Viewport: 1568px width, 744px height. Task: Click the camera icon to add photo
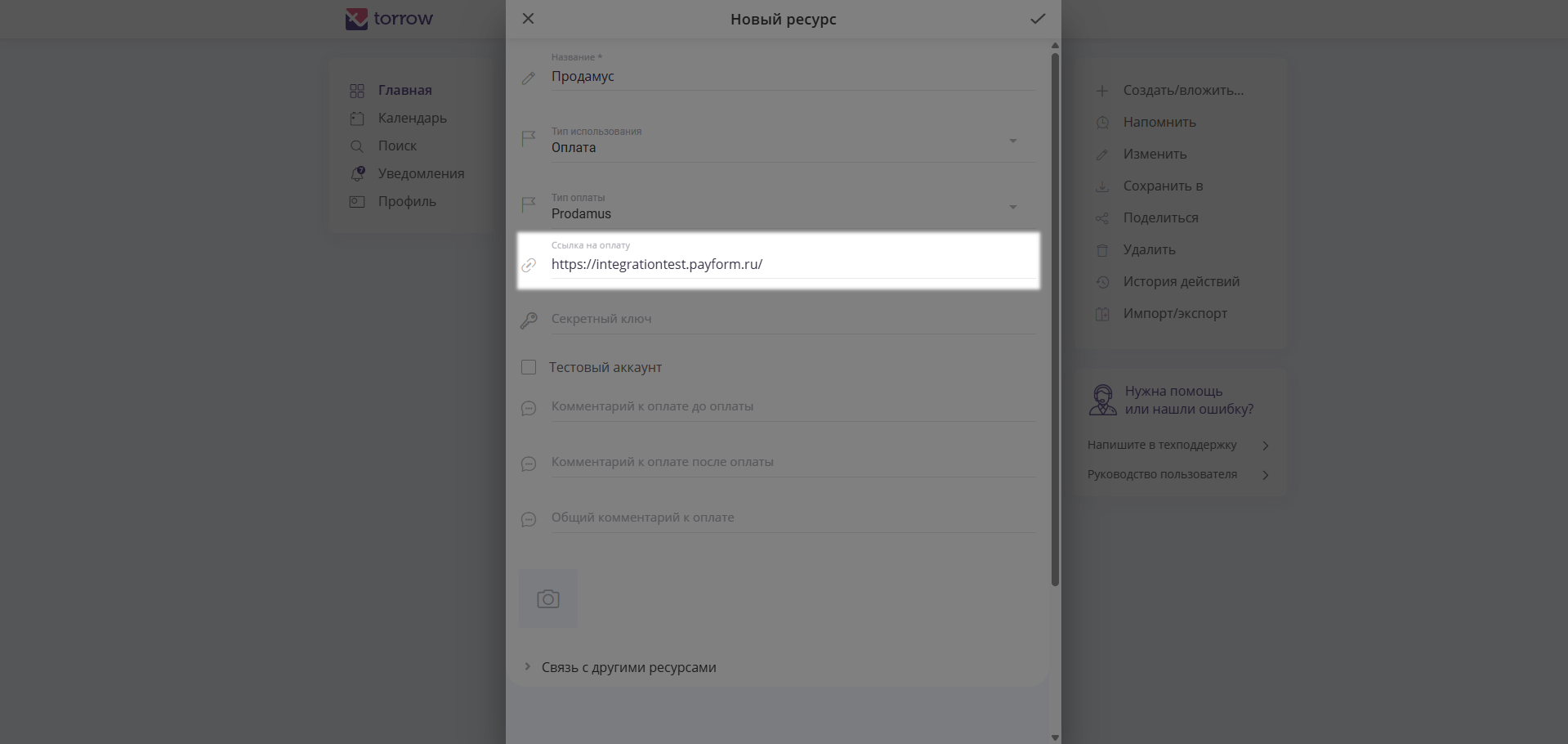click(548, 599)
